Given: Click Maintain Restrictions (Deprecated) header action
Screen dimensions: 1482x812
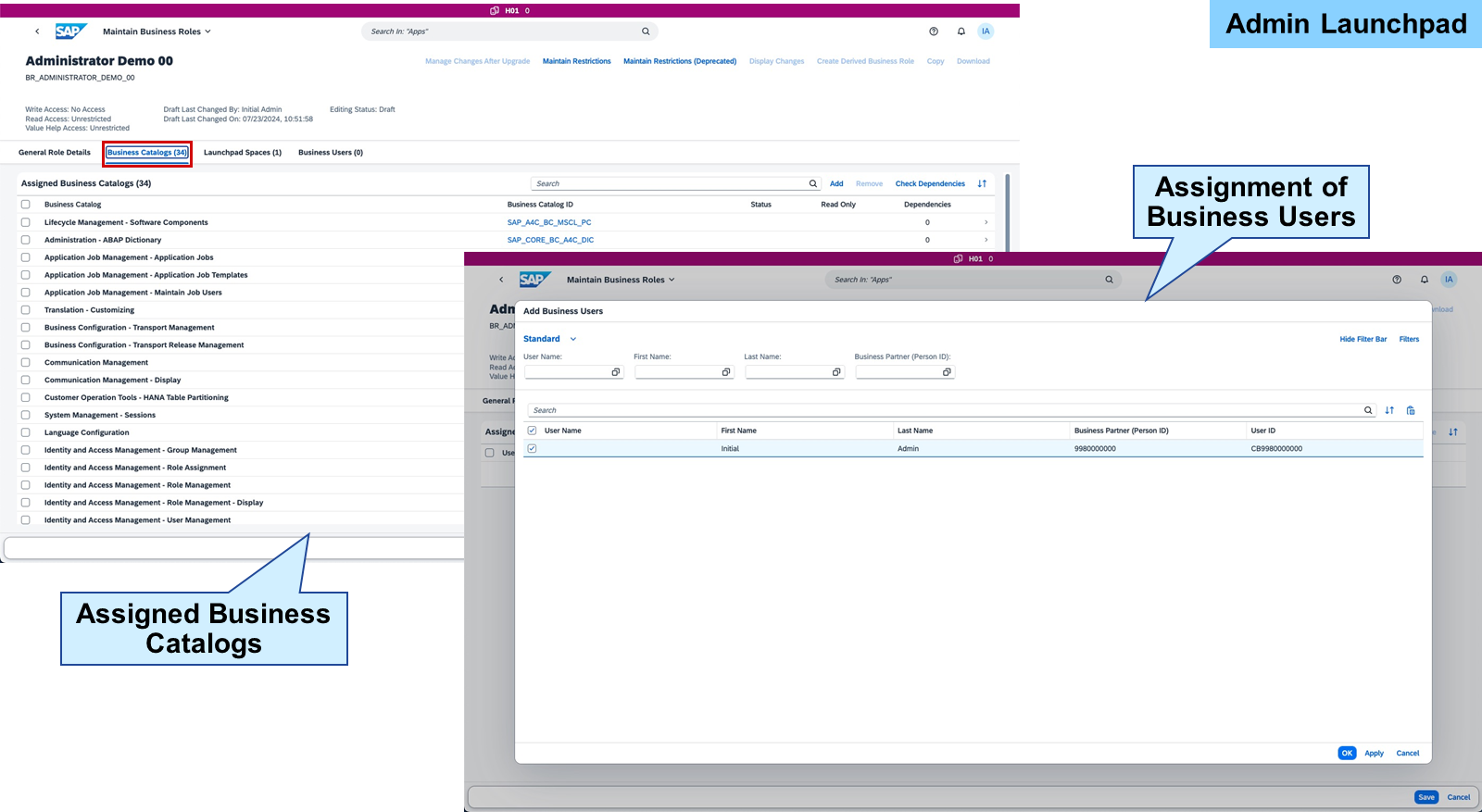Looking at the screenshot, I should coord(680,61).
